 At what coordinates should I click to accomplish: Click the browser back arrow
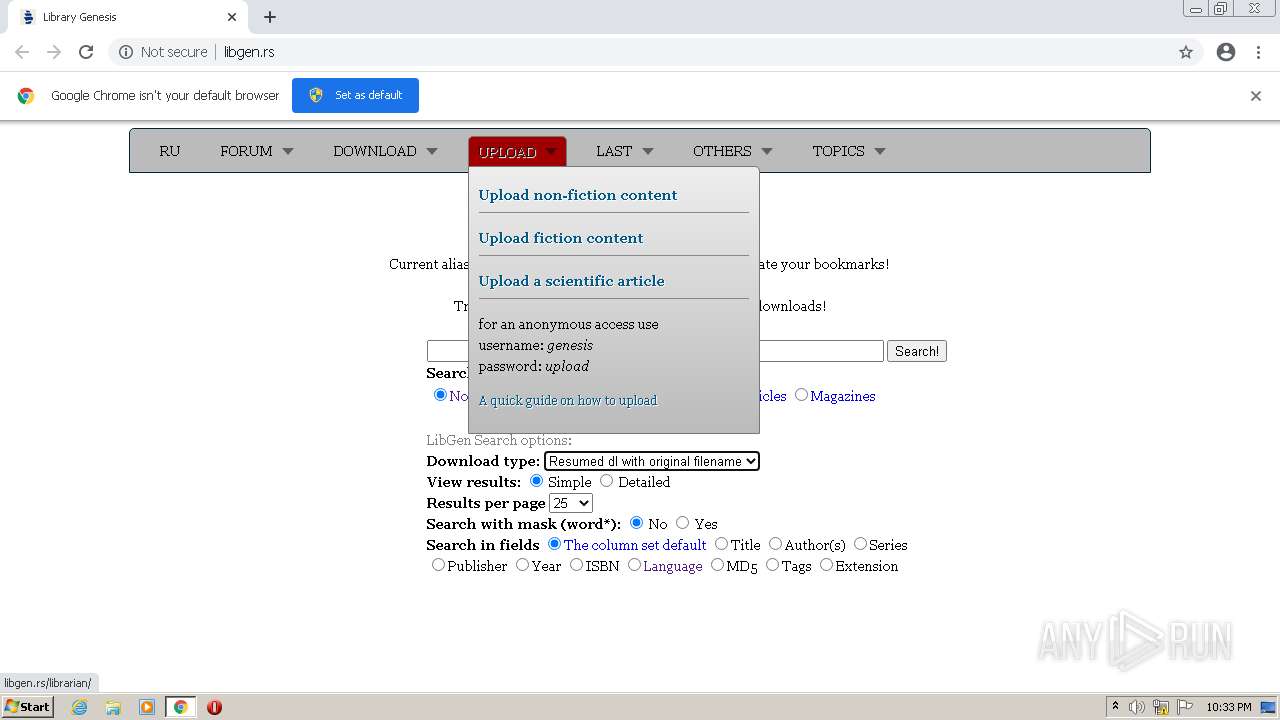pyautogui.click(x=22, y=52)
